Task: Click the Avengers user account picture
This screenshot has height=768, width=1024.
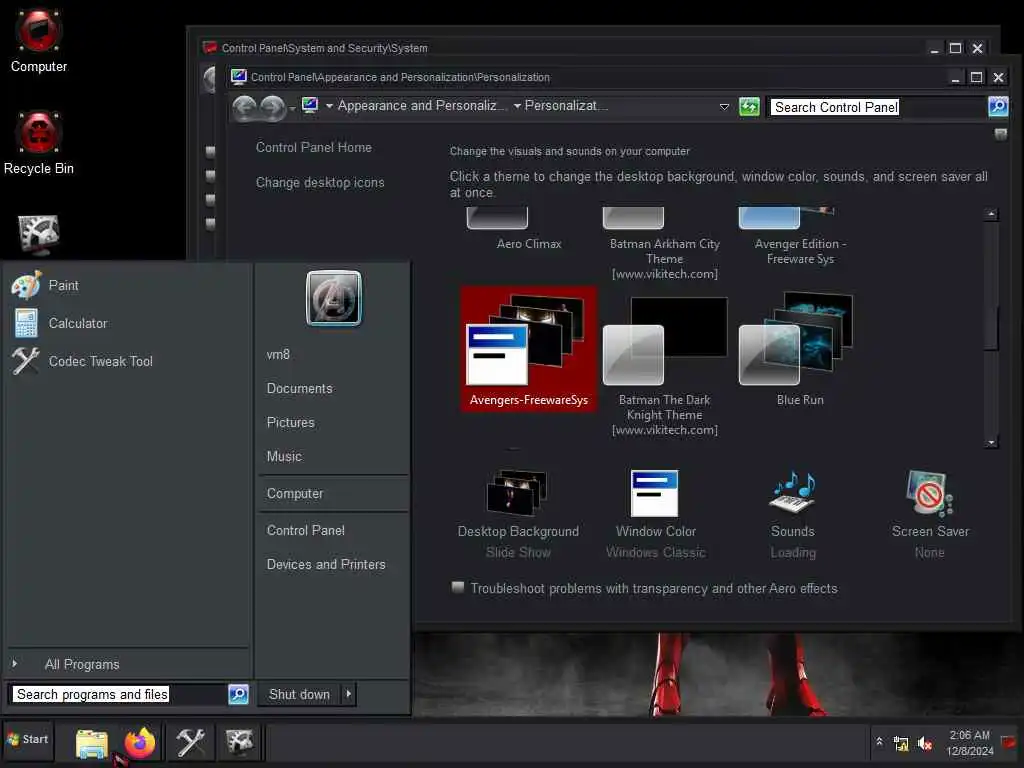Action: pos(333,298)
